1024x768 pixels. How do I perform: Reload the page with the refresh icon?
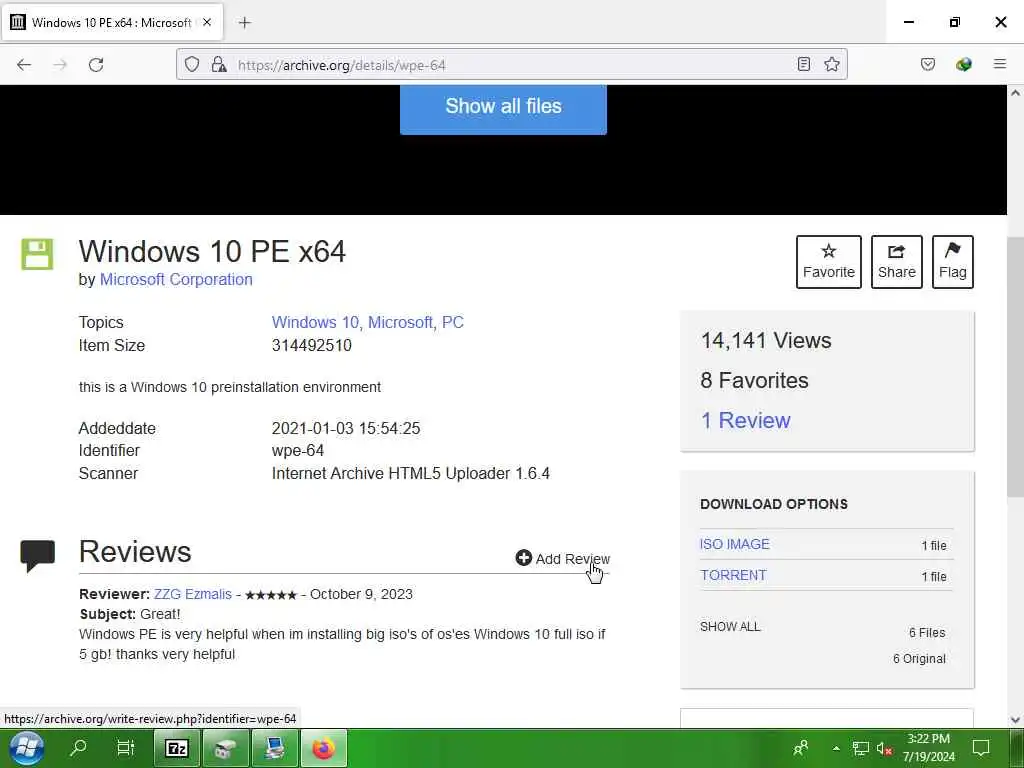[96, 65]
